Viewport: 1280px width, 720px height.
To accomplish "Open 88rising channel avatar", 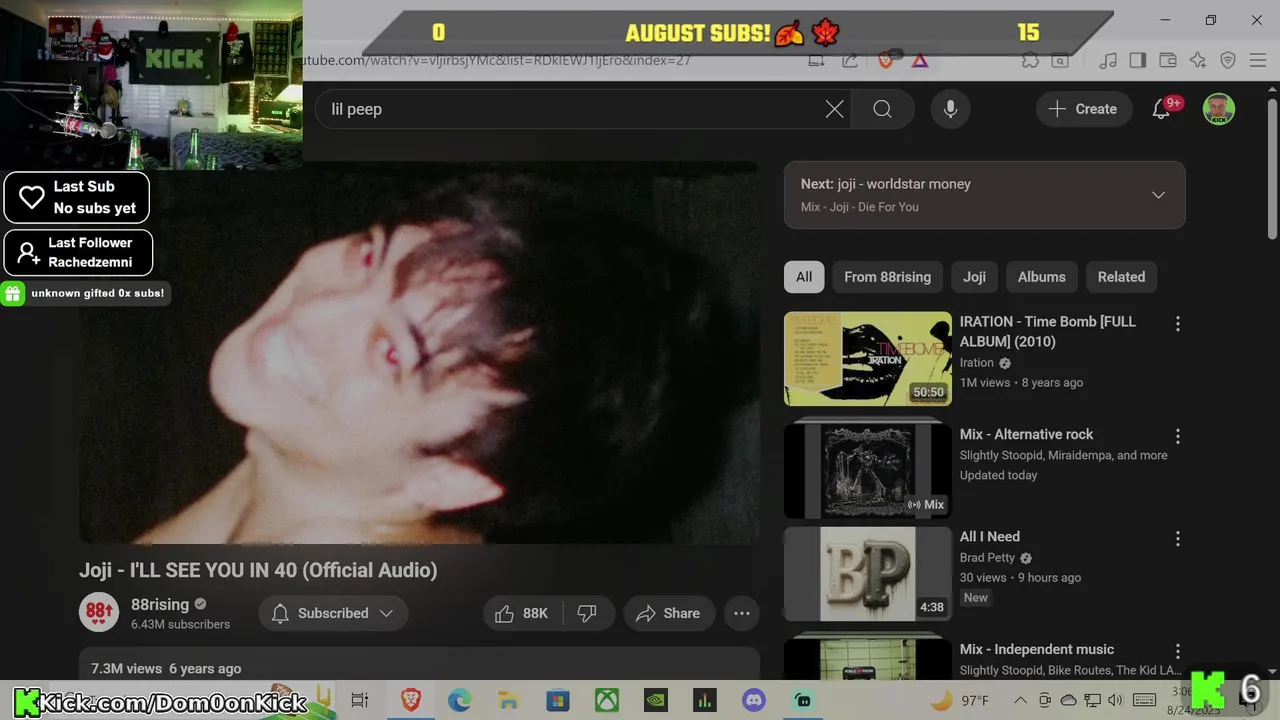I will 99,612.
